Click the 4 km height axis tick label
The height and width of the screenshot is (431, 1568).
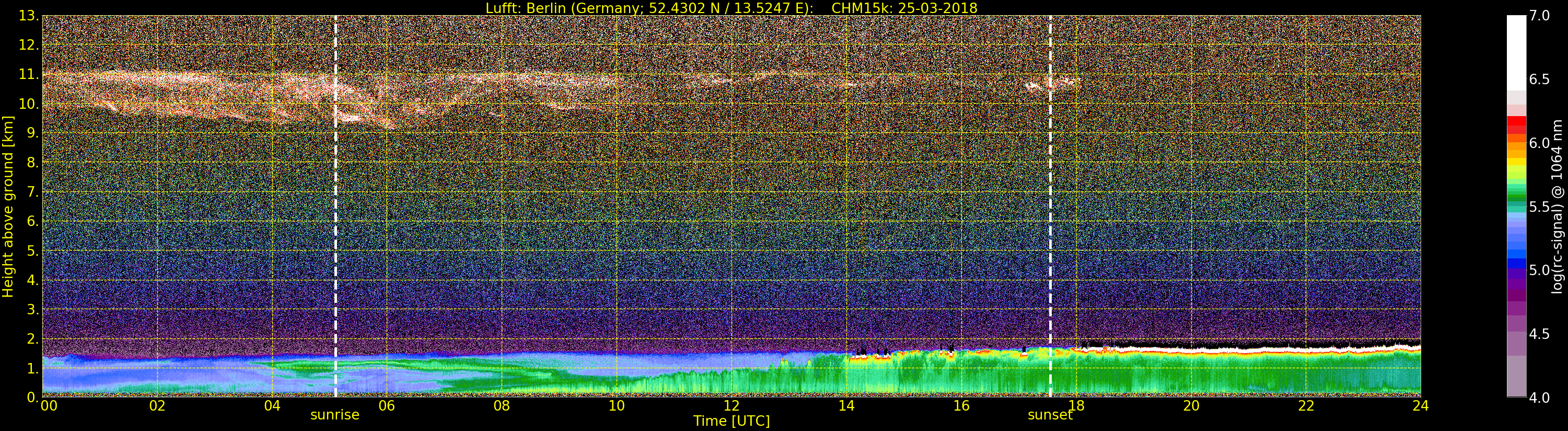[32, 280]
